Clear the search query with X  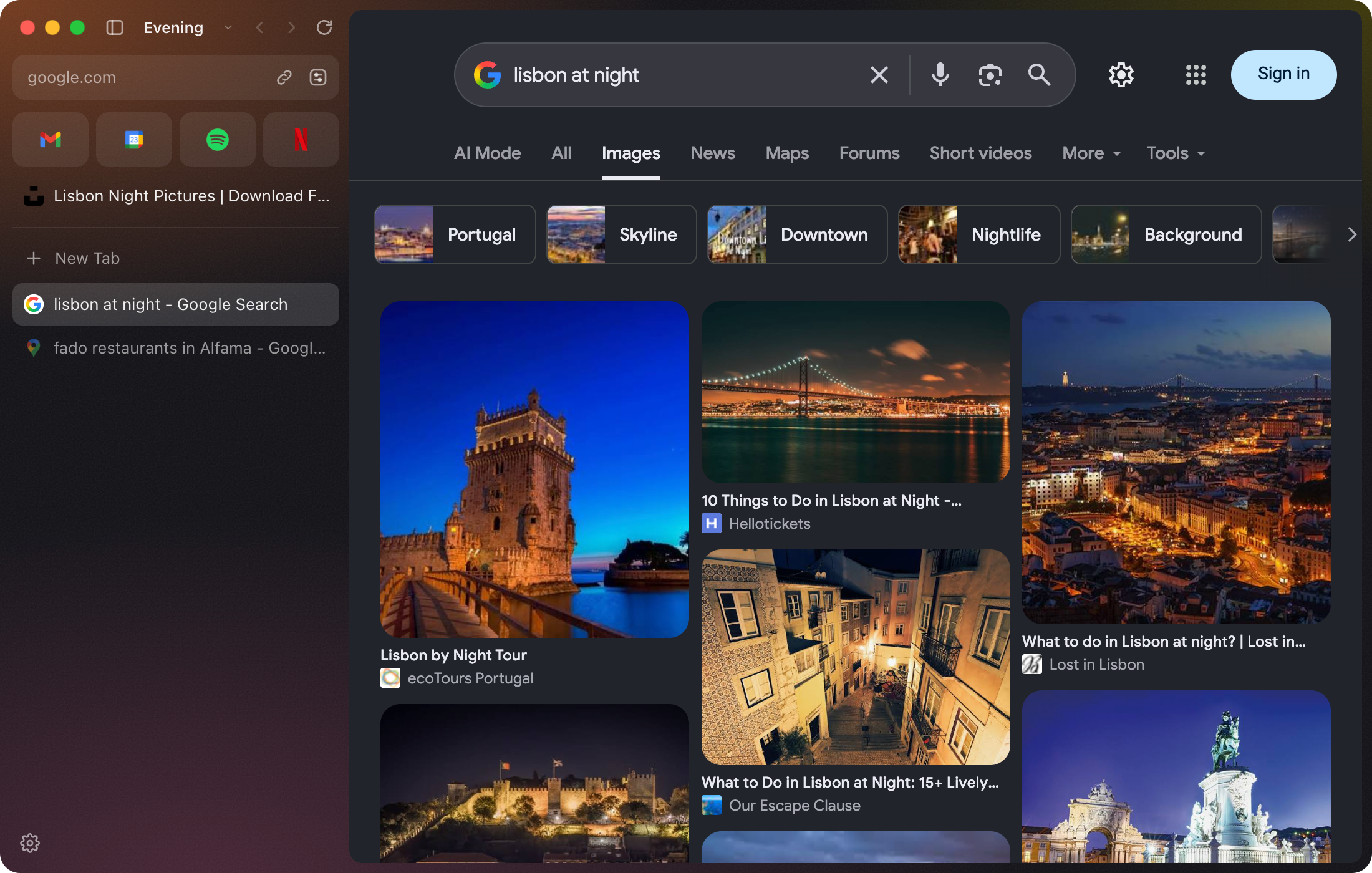pos(879,75)
